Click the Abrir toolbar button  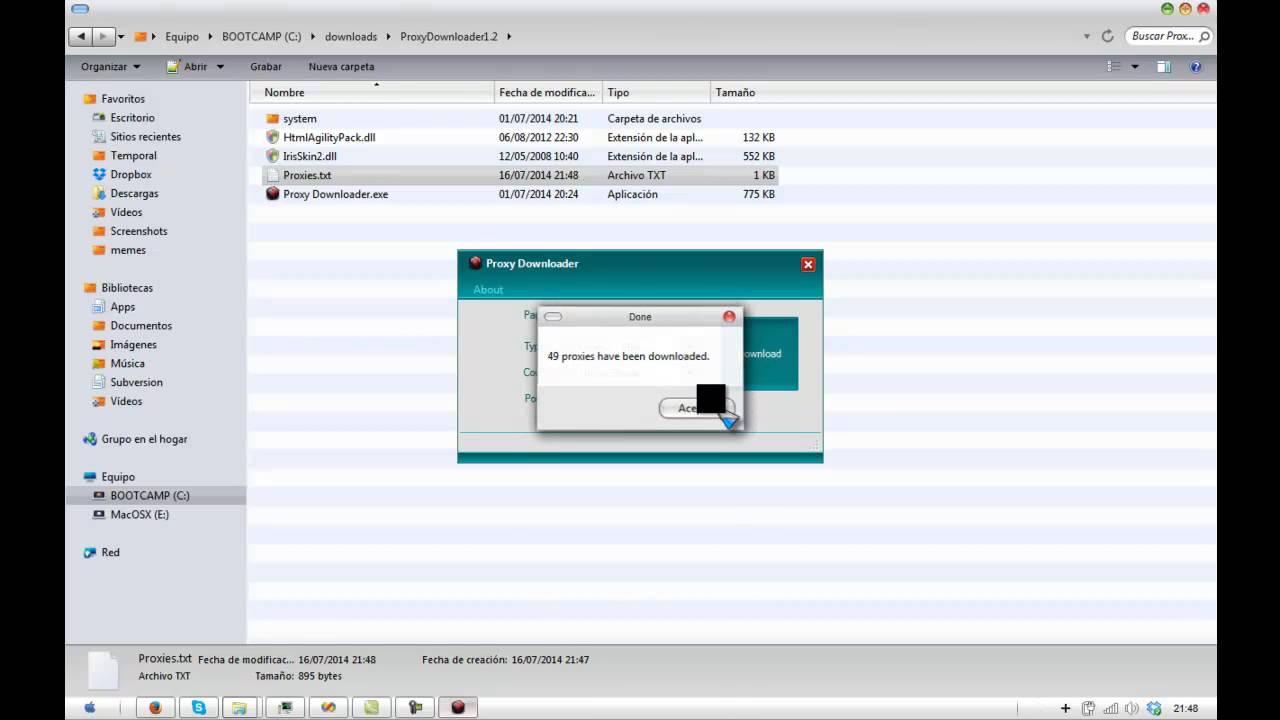coord(187,67)
